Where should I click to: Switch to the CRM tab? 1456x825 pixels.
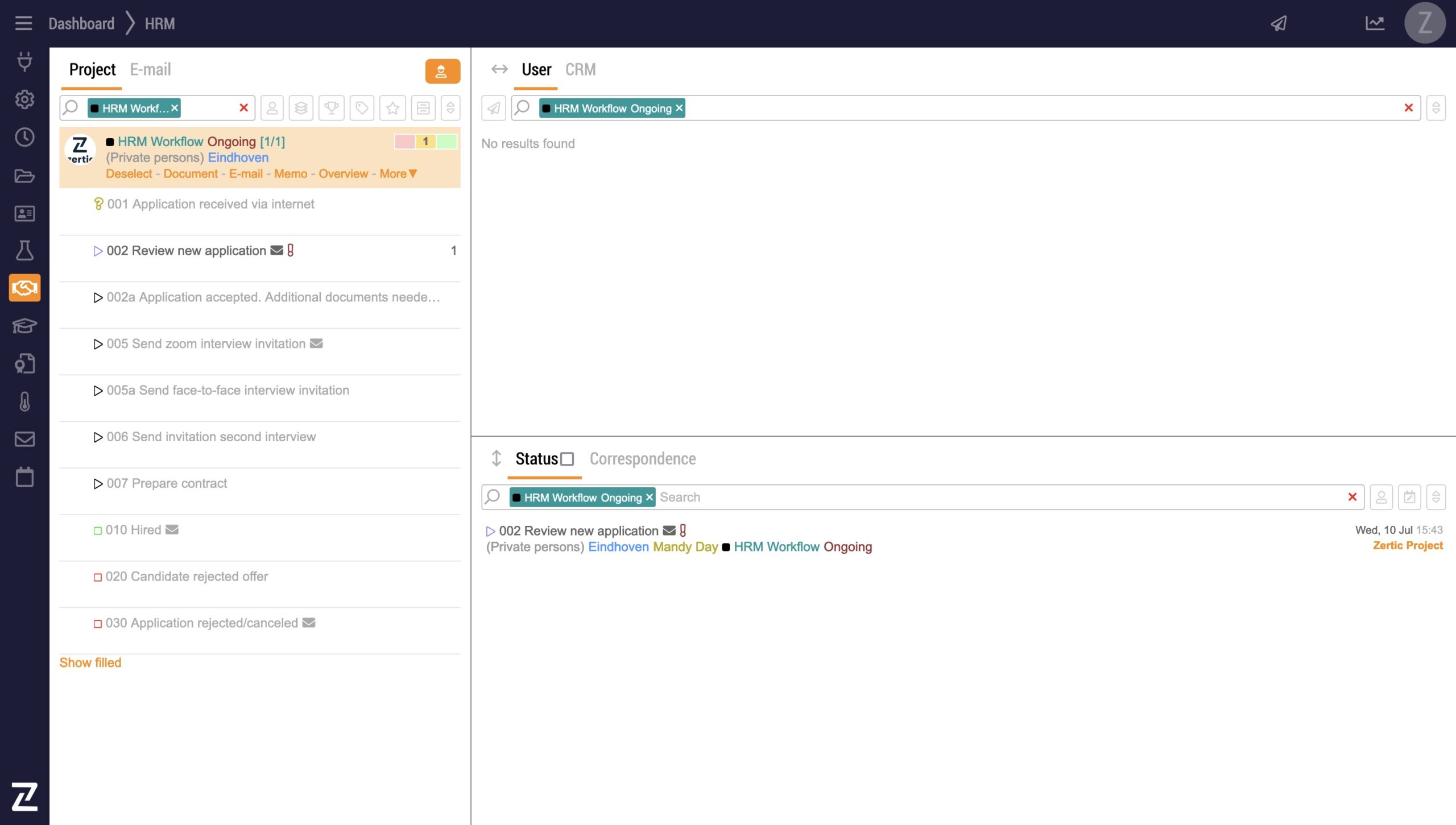pos(580,69)
